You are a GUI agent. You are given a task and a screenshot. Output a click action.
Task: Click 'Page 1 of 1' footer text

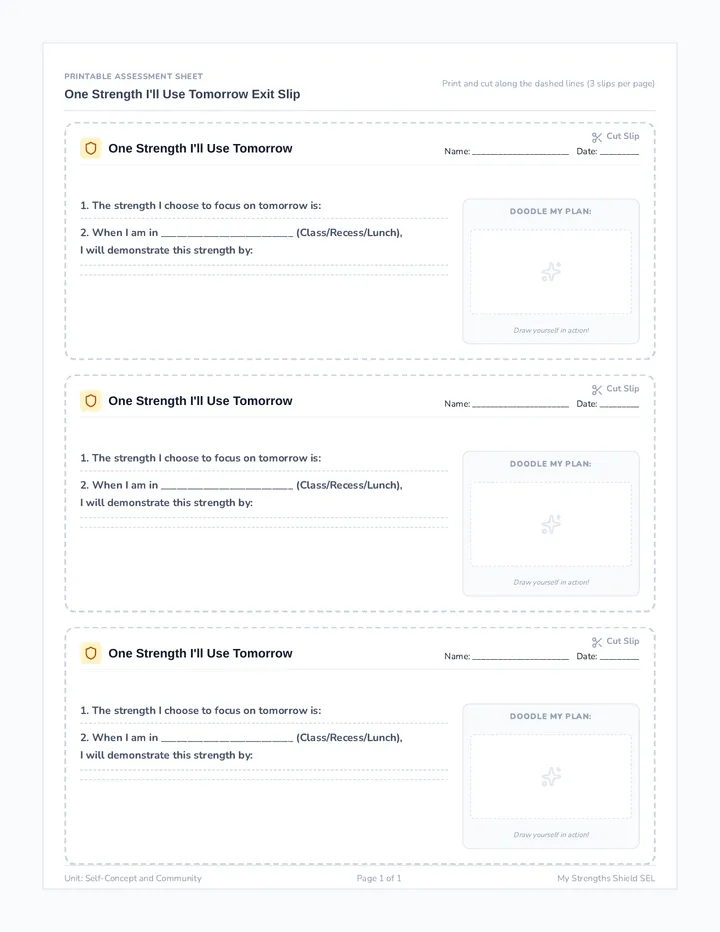379,878
